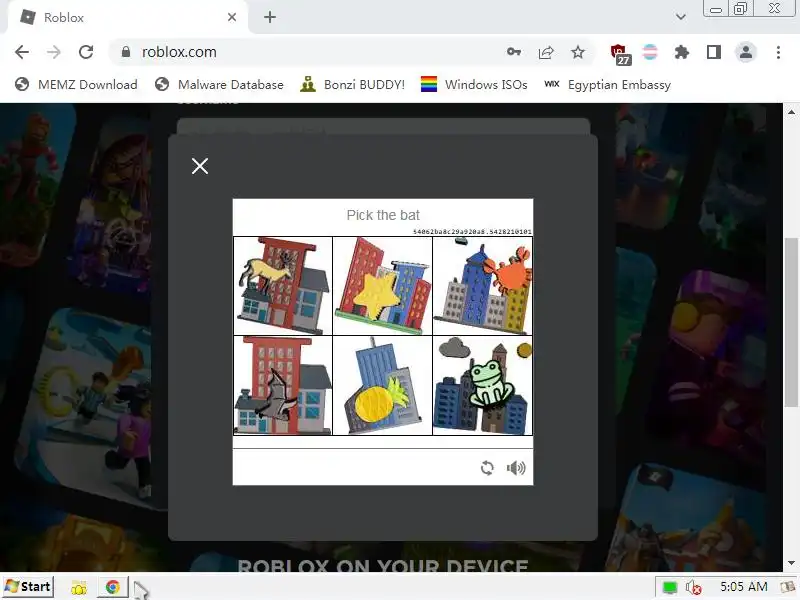Open the saved passwords key icon
The height and width of the screenshot is (600, 800).
pos(514,52)
